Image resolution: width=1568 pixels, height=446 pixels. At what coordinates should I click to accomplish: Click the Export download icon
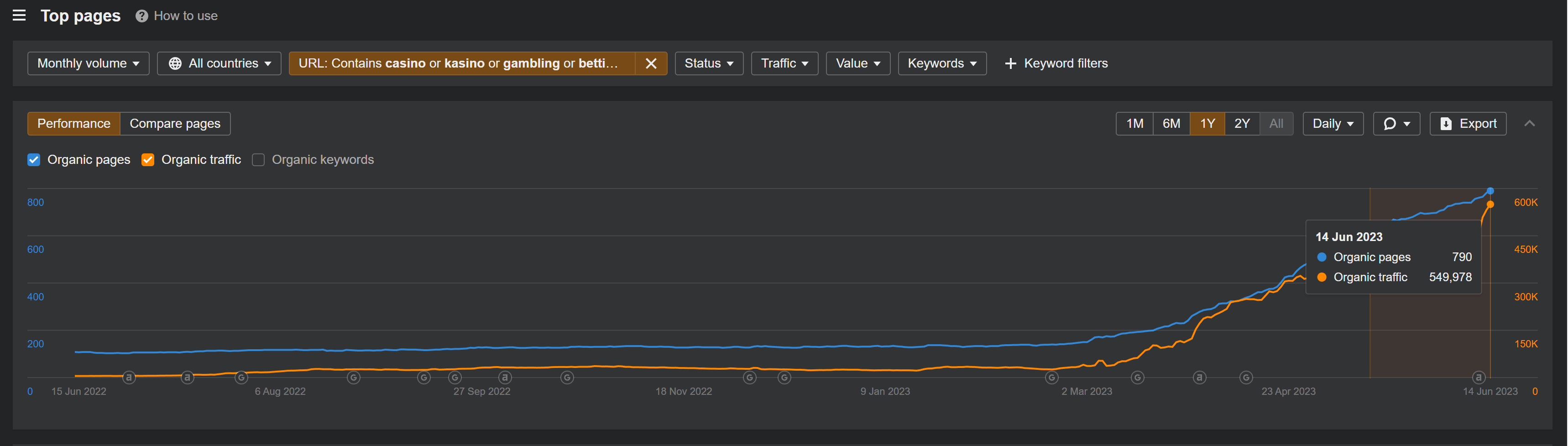point(1446,124)
